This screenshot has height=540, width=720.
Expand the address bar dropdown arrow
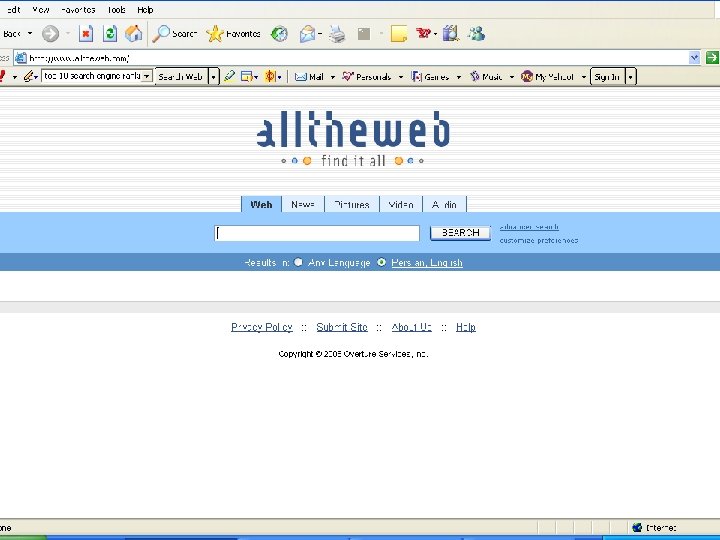694,57
